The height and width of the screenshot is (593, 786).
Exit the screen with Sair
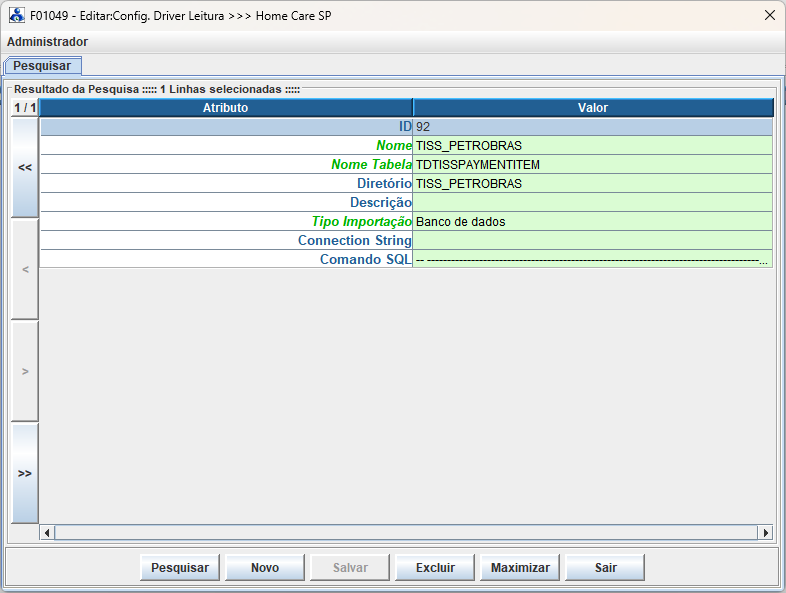605,567
